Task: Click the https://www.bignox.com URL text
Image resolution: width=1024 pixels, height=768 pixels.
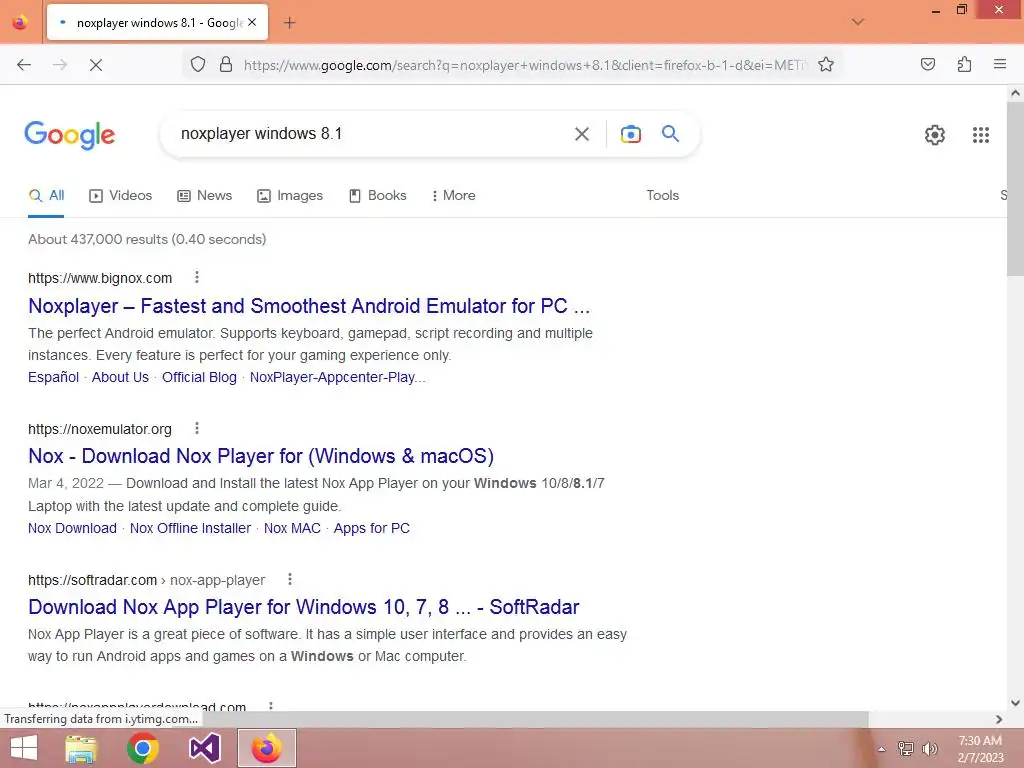Action: (100, 278)
